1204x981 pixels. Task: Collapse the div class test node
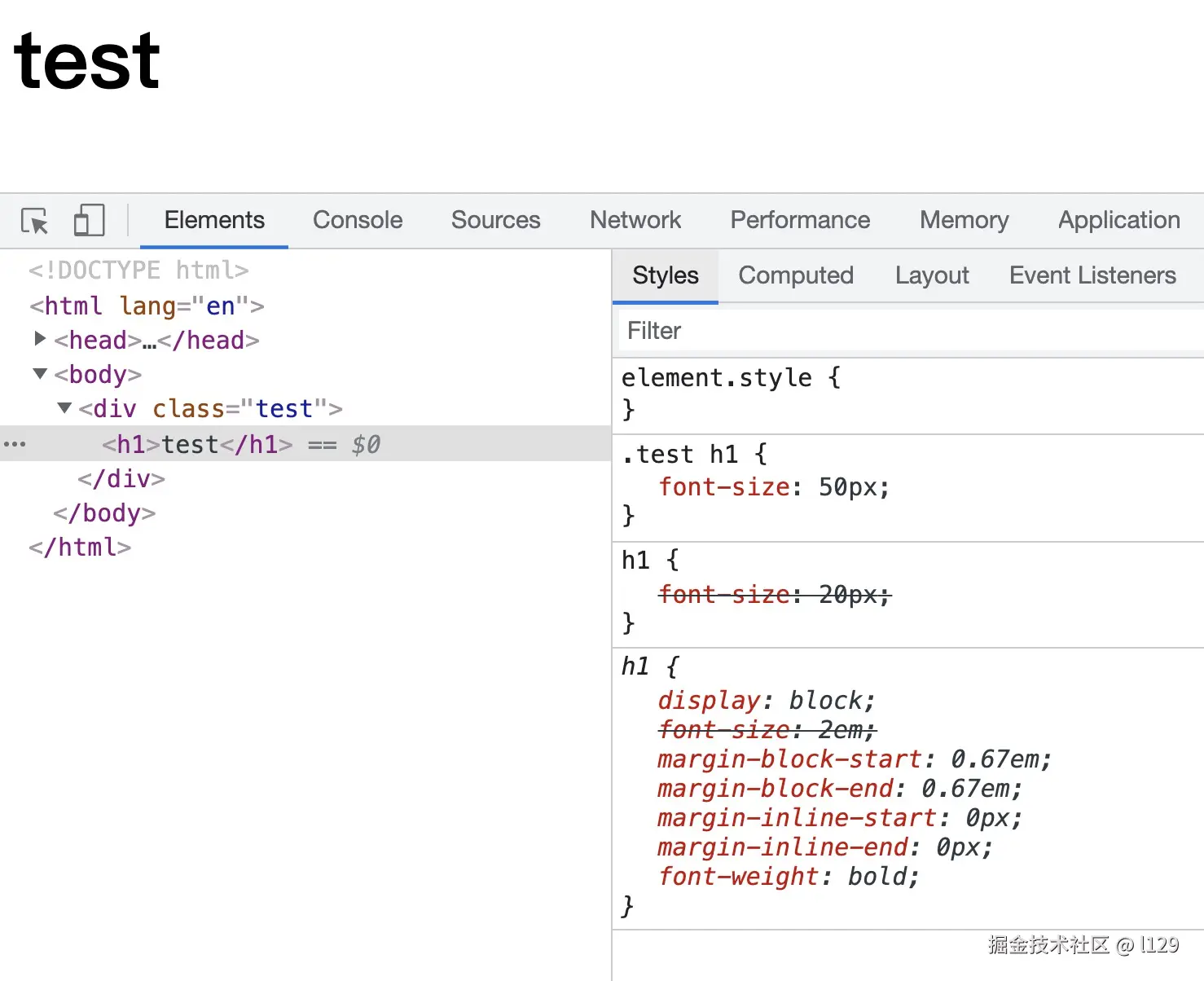click(65, 407)
